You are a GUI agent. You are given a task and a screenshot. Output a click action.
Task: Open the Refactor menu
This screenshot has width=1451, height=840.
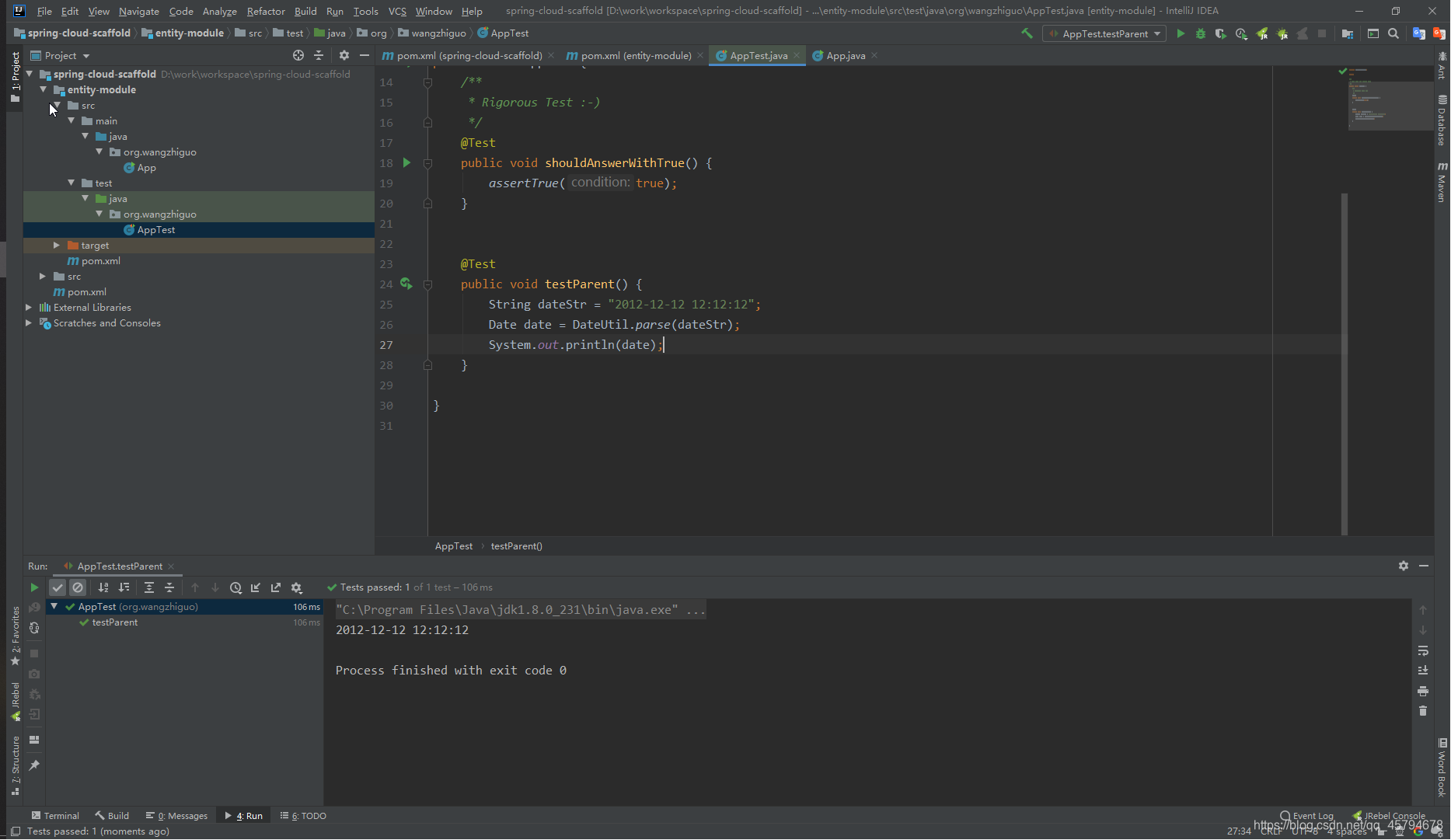[266, 11]
